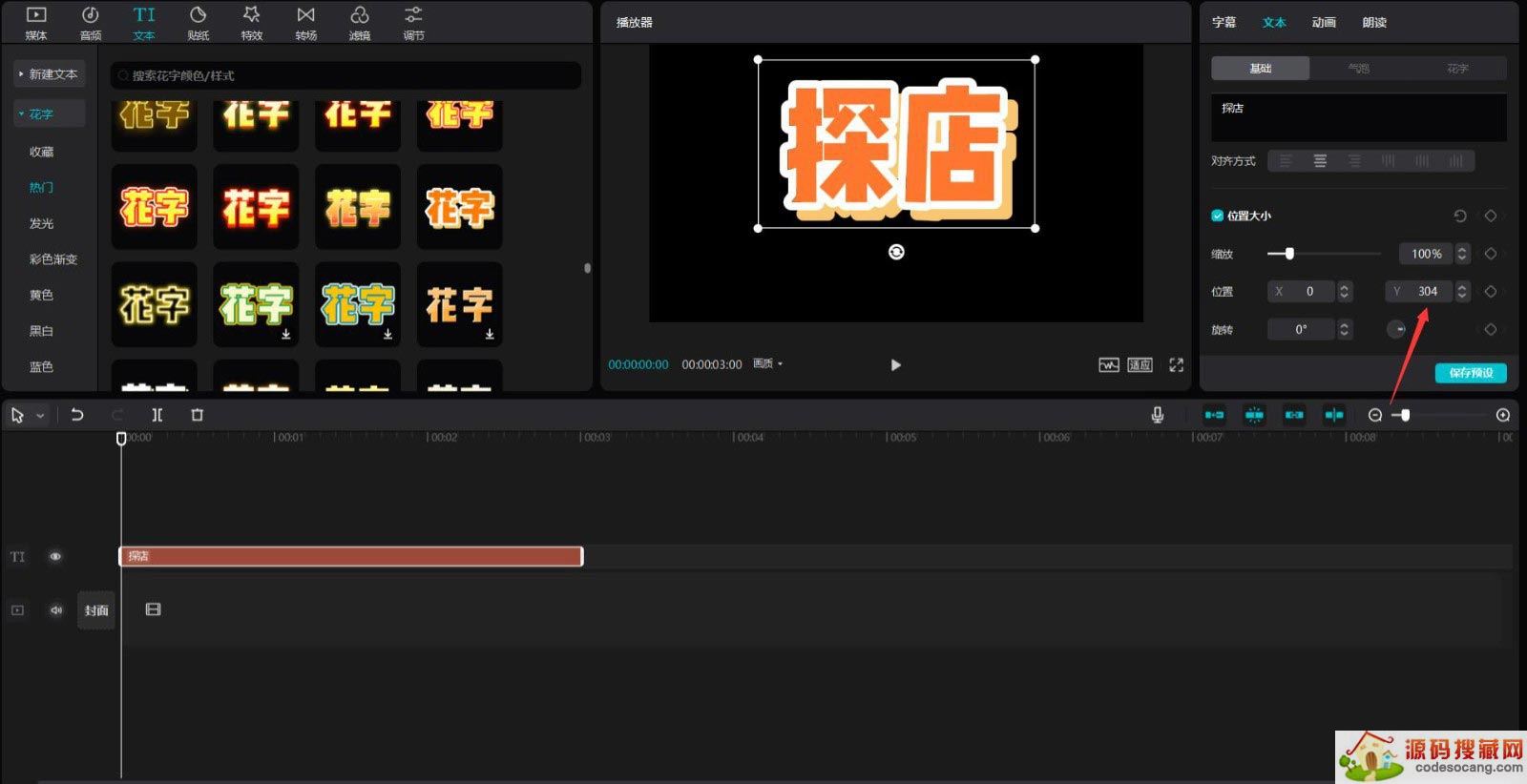The height and width of the screenshot is (784, 1527).
Task: Click the split clip icon in timeline toolbar
Action: 157,415
